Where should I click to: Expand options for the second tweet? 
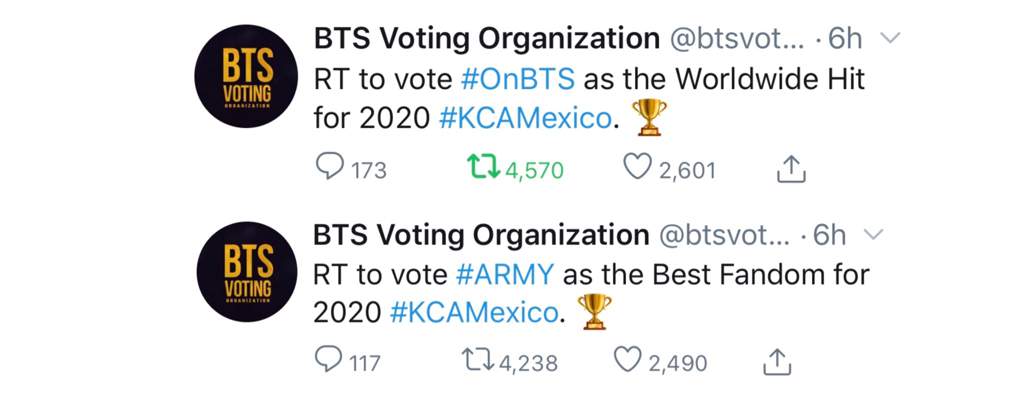[874, 234]
